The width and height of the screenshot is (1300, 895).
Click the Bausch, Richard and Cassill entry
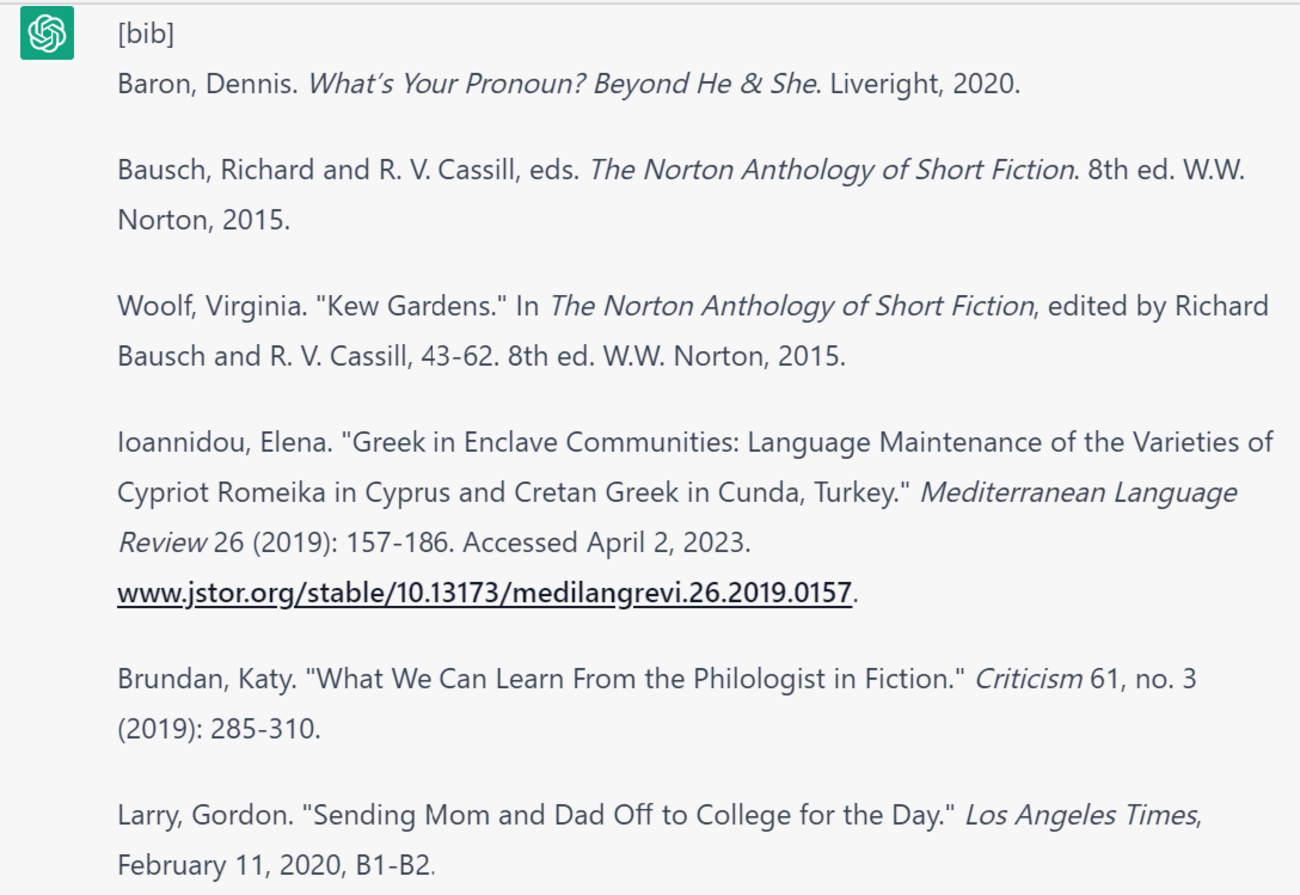coord(681,194)
